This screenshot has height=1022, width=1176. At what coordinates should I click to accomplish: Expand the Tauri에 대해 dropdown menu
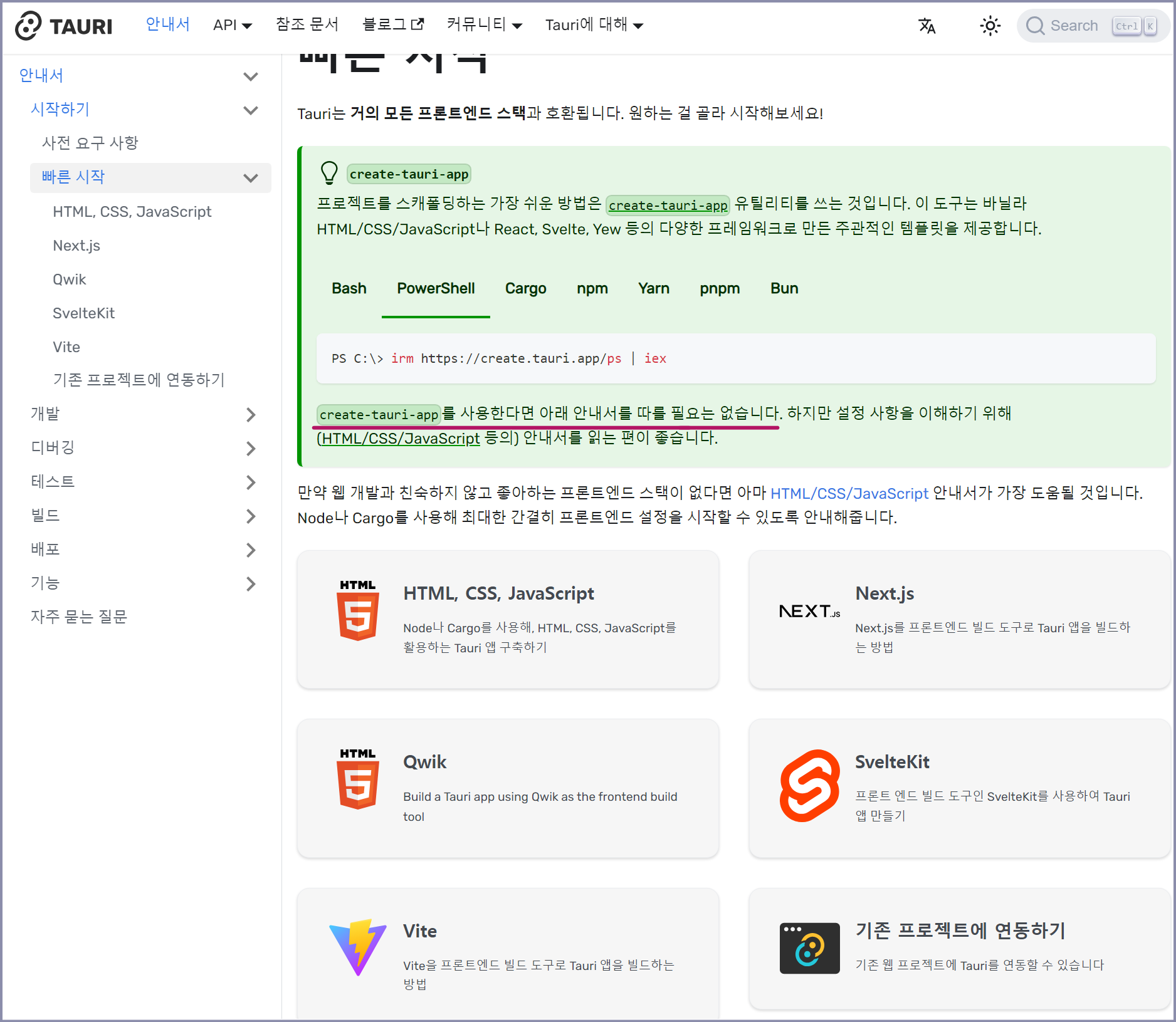tap(594, 24)
